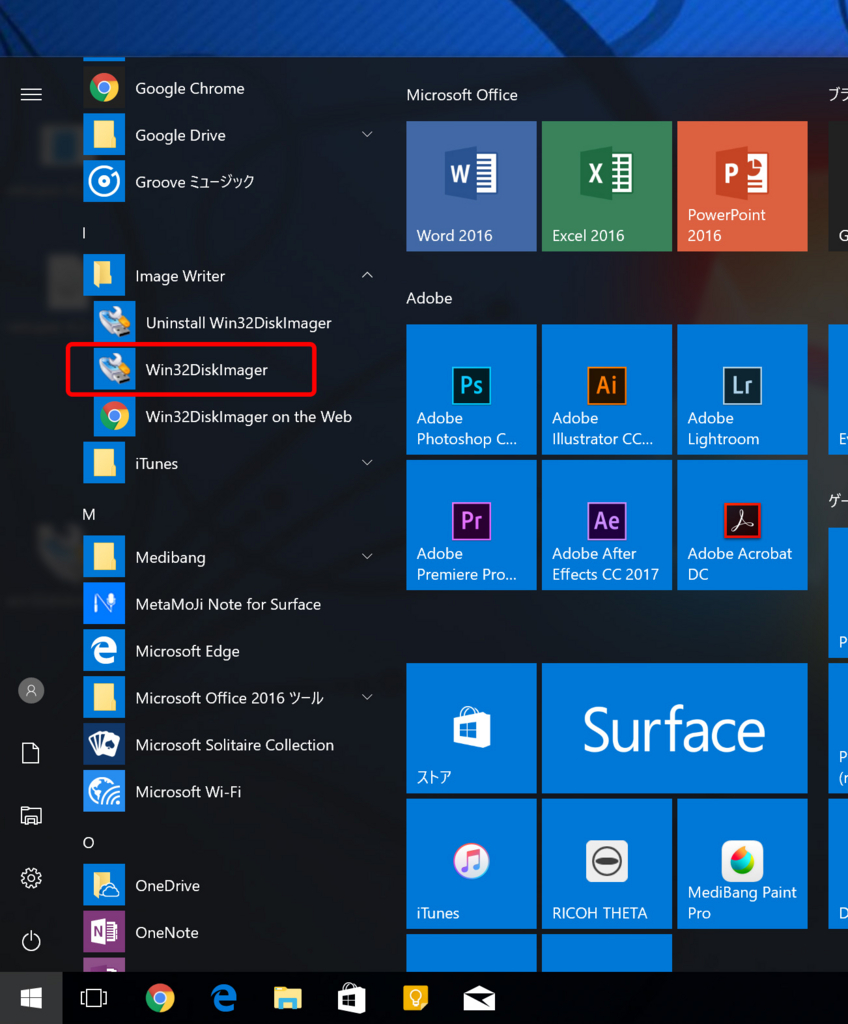848x1024 pixels.
Task: Open Mail from the taskbar
Action: click(x=479, y=998)
